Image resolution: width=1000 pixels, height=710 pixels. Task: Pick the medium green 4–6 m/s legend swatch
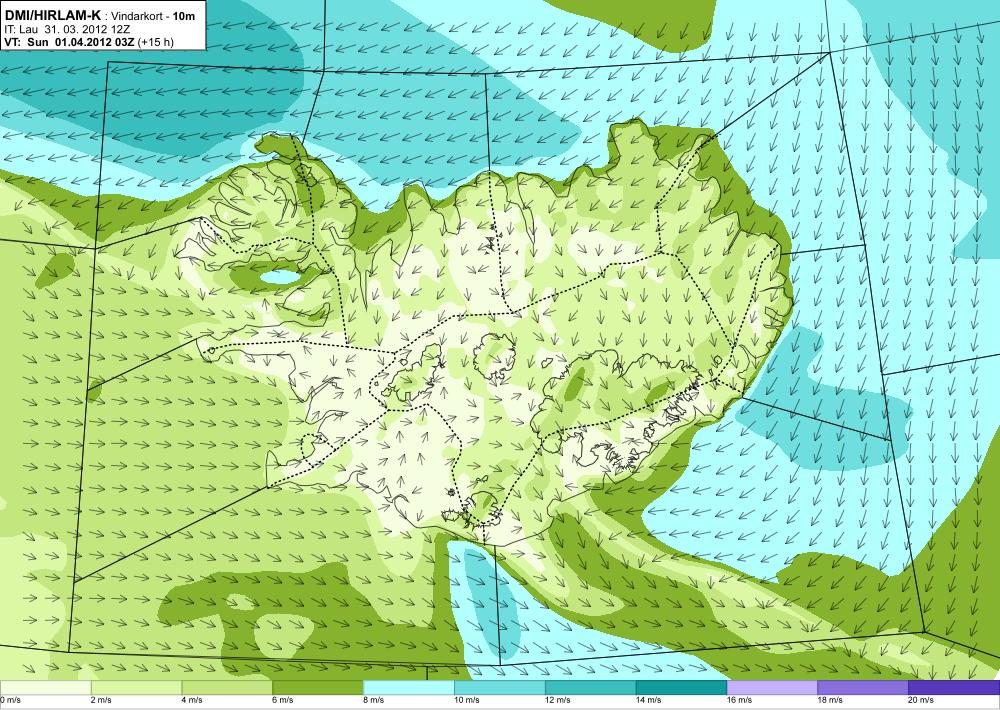tap(227, 688)
